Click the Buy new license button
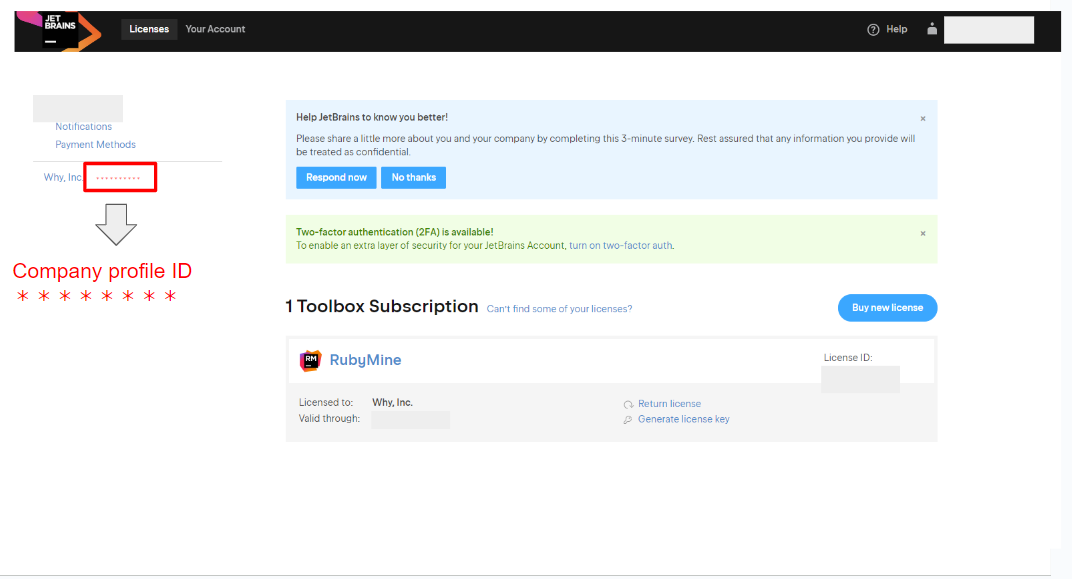Image resolution: width=1072 pixels, height=579 pixels. tap(887, 308)
